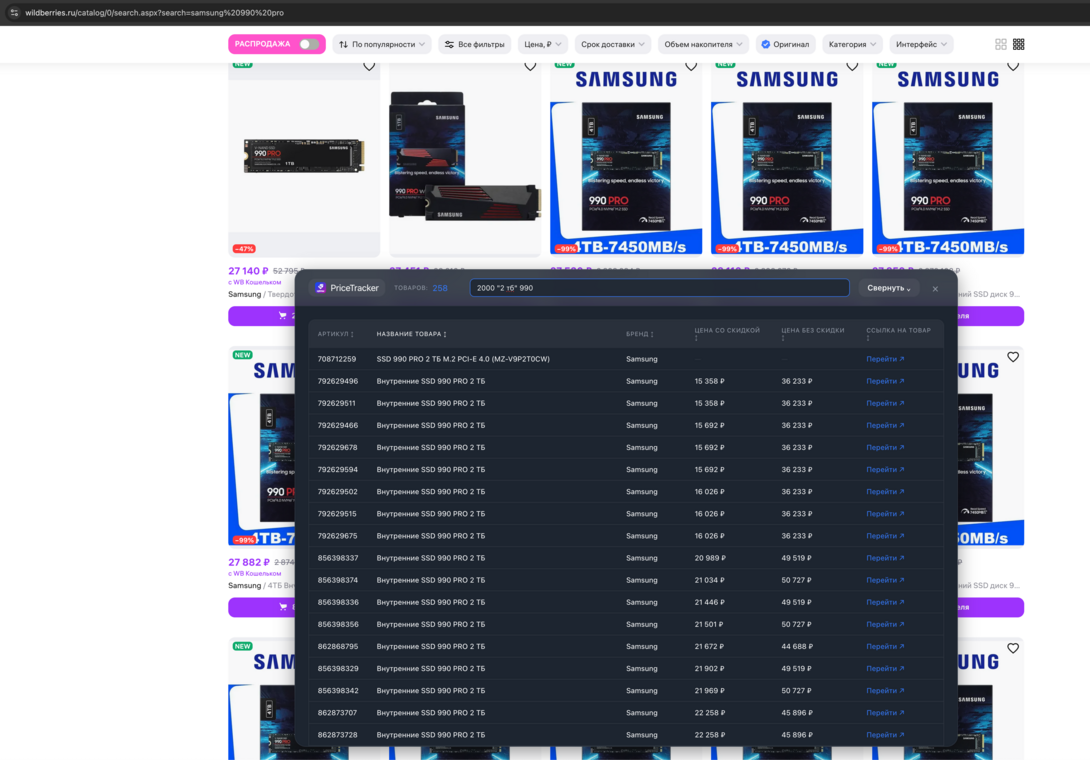The height and width of the screenshot is (760, 1090).
Task: Follow Перейти link for article 862868795
Action: click(x=885, y=647)
